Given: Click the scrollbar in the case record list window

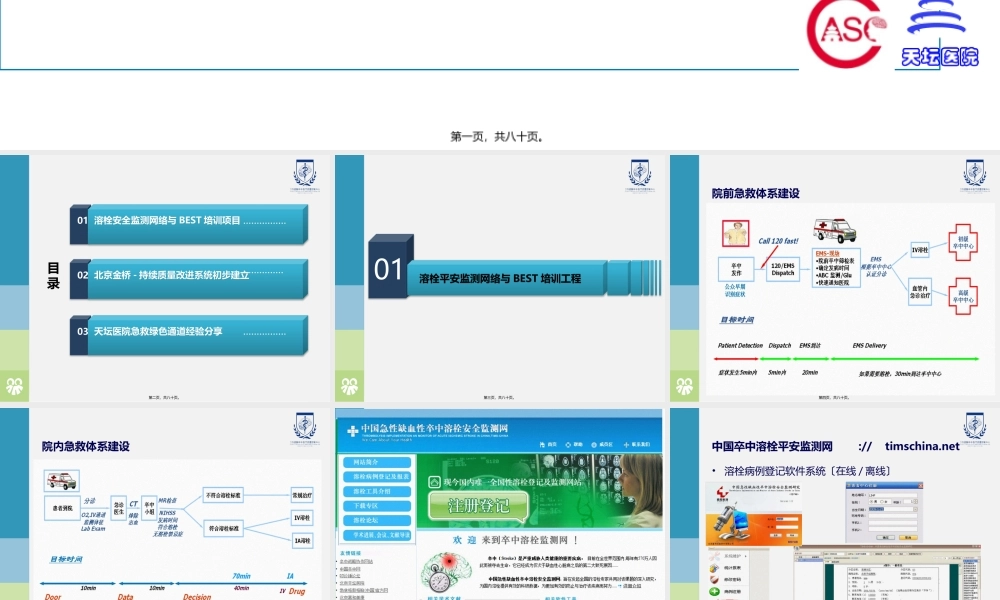Looking at the screenshot, I should coord(960,576).
